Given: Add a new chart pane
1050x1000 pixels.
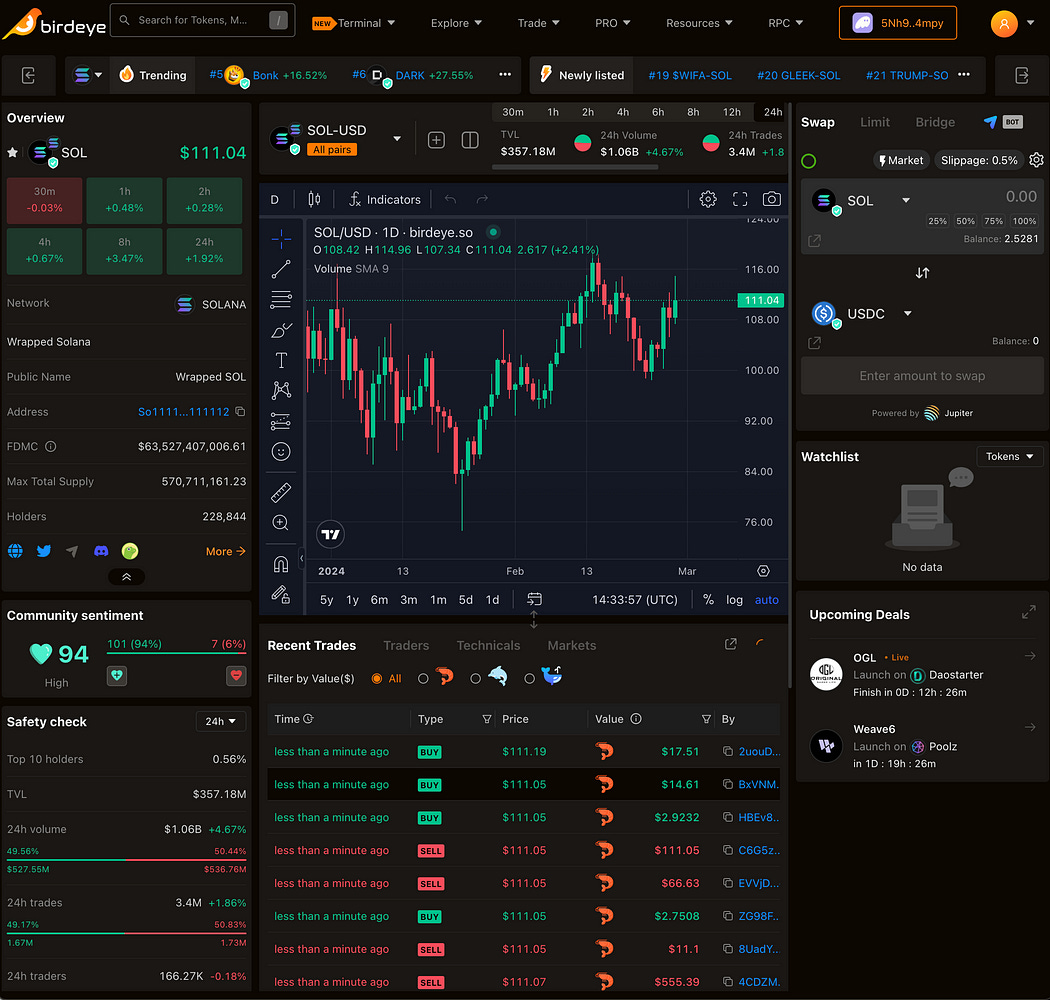Looking at the screenshot, I should [x=437, y=140].
